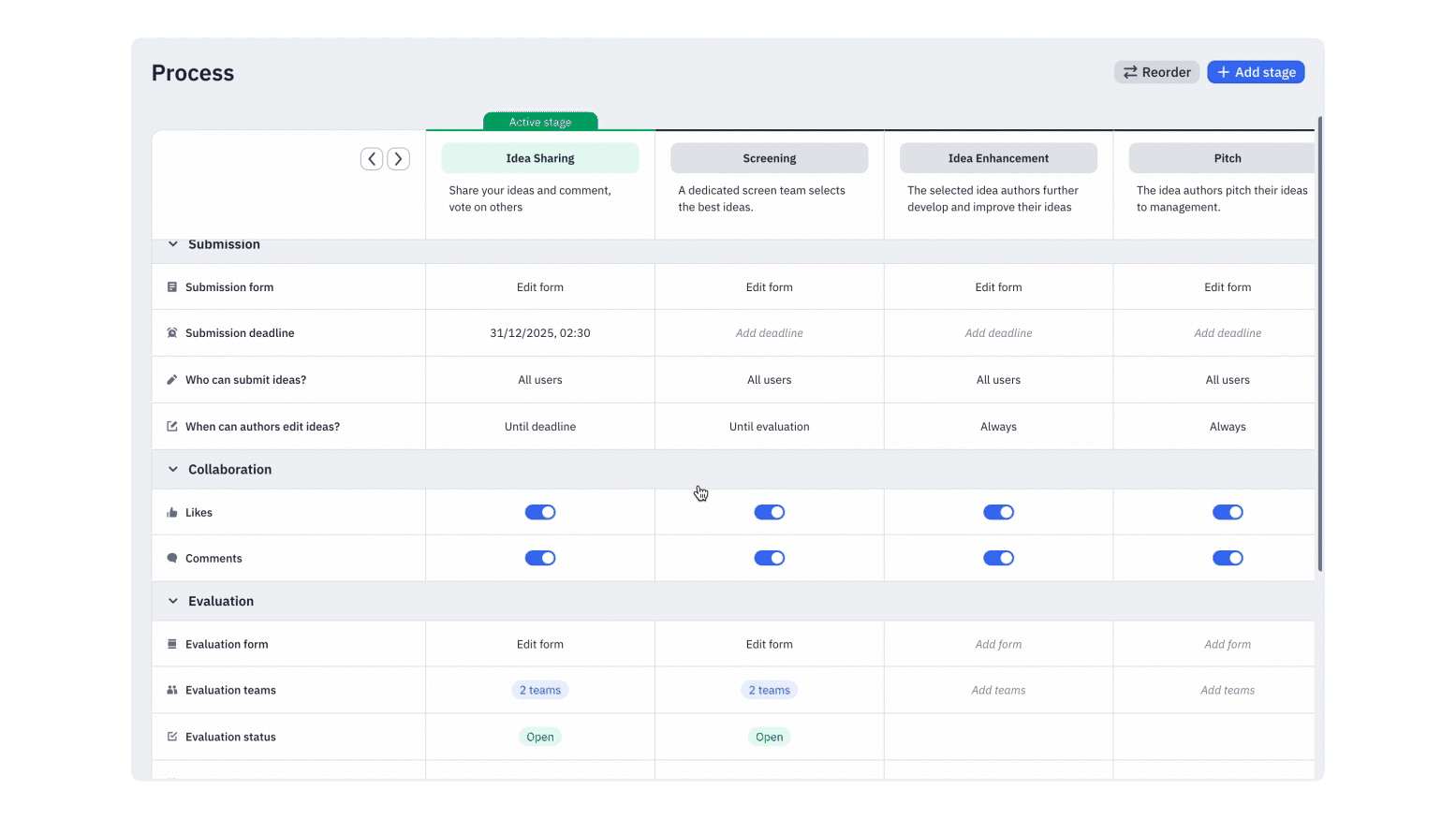This screenshot has width=1456, height=819.
Task: Disable Likes for the Idea Sharing stage
Action: coord(540,512)
